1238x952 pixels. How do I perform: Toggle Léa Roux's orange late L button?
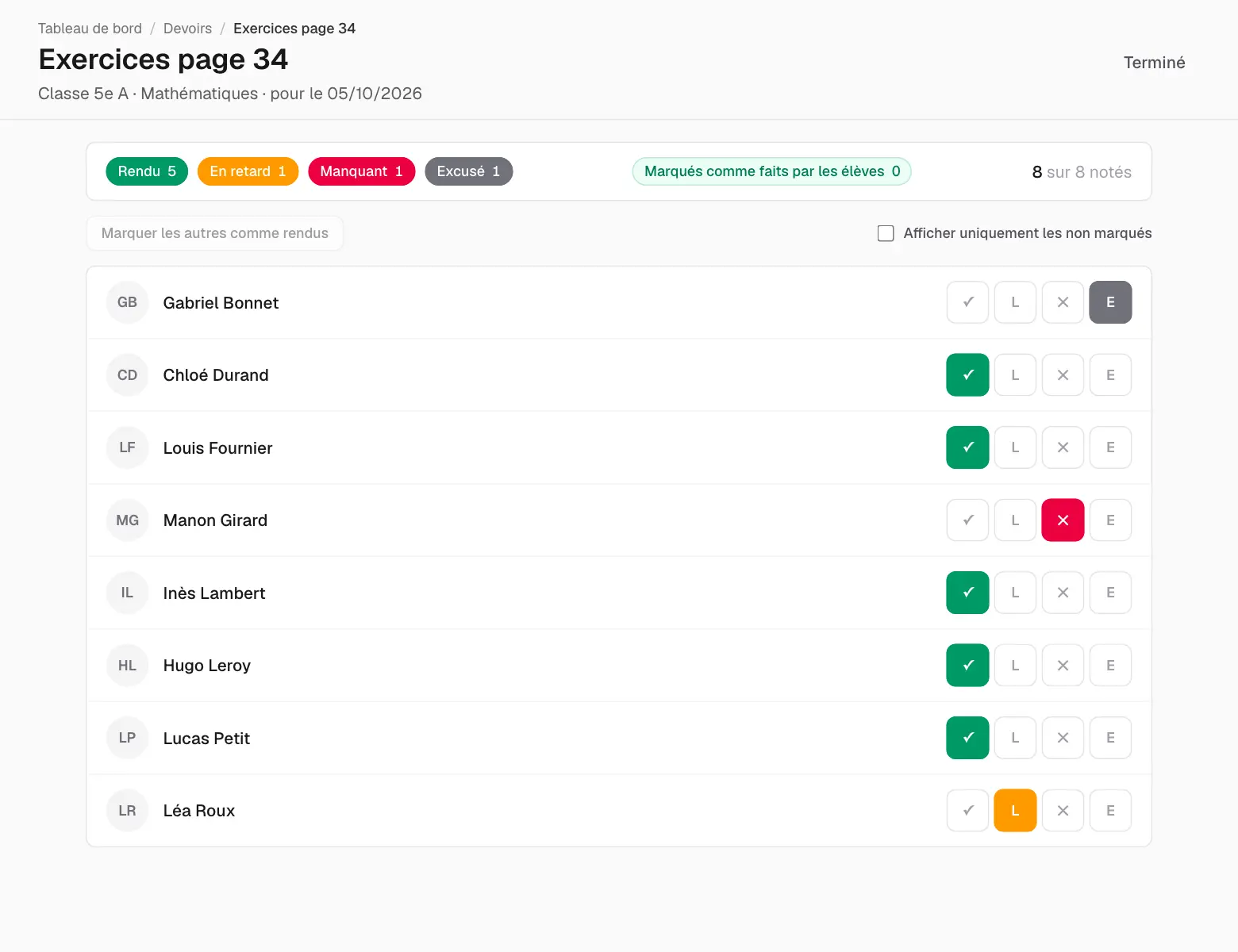[x=1015, y=811]
